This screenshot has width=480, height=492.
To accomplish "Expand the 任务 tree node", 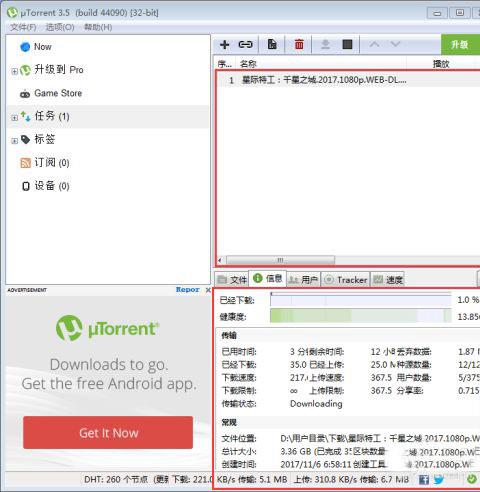I will click(14, 117).
